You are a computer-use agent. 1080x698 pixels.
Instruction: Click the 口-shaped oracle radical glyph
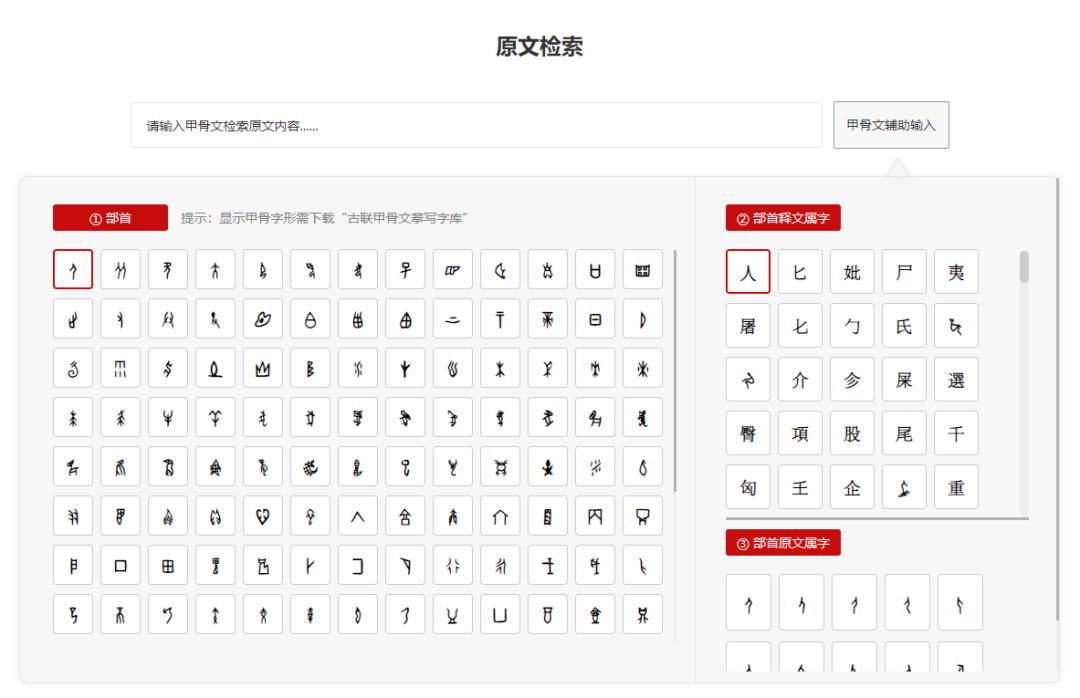coord(120,564)
